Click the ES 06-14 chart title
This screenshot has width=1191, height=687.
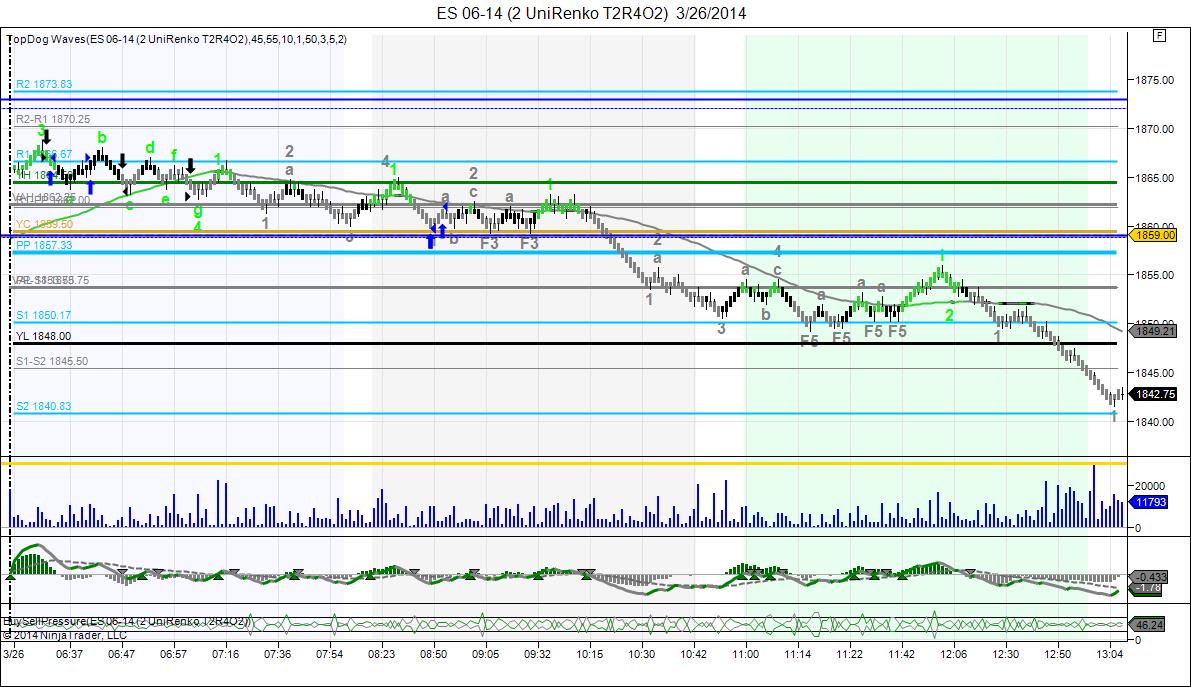591,13
